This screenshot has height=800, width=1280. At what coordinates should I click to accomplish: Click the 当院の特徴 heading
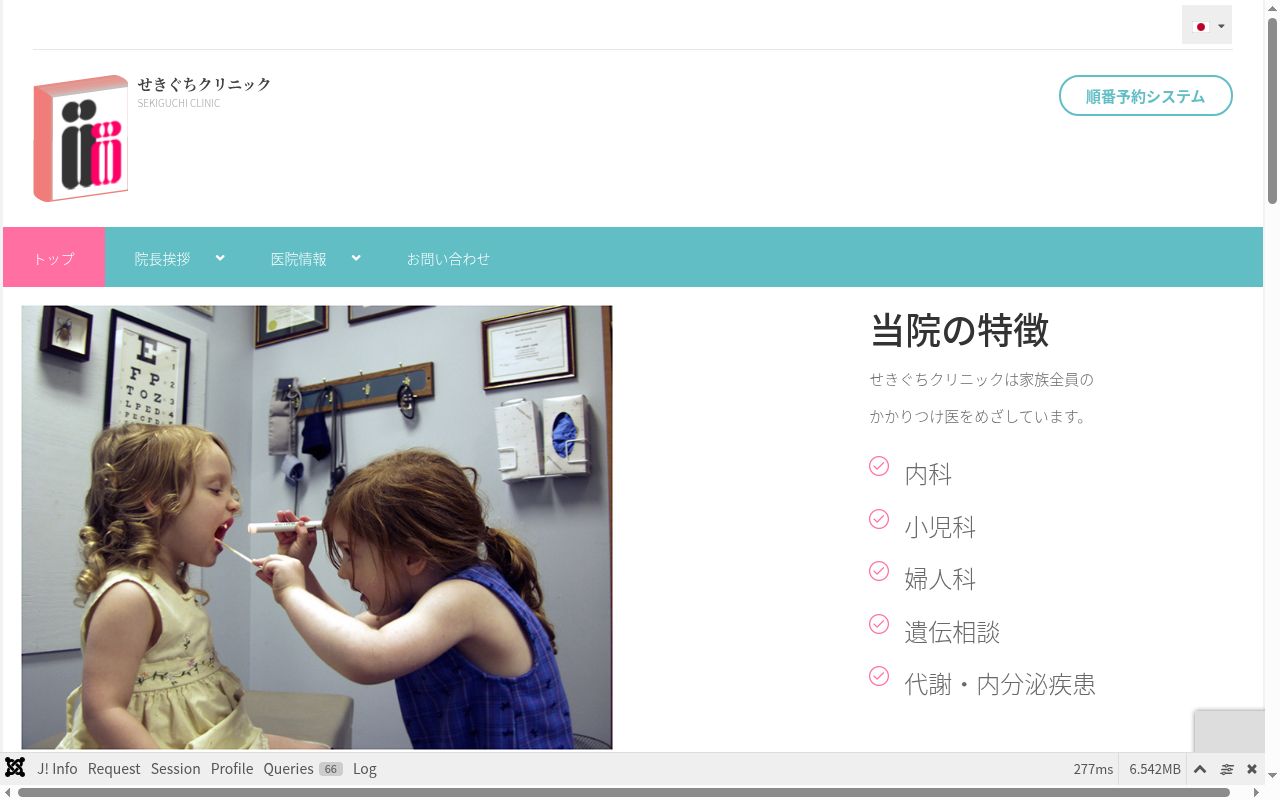960,330
